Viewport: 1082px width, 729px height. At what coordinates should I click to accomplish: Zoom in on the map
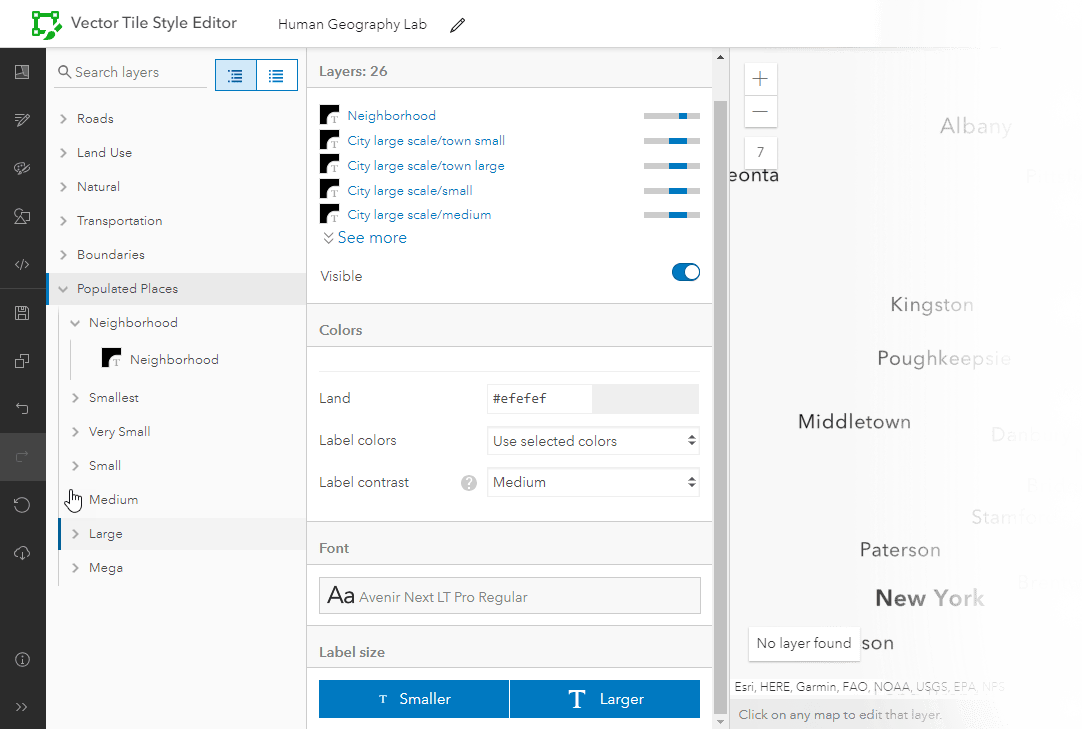(760, 79)
